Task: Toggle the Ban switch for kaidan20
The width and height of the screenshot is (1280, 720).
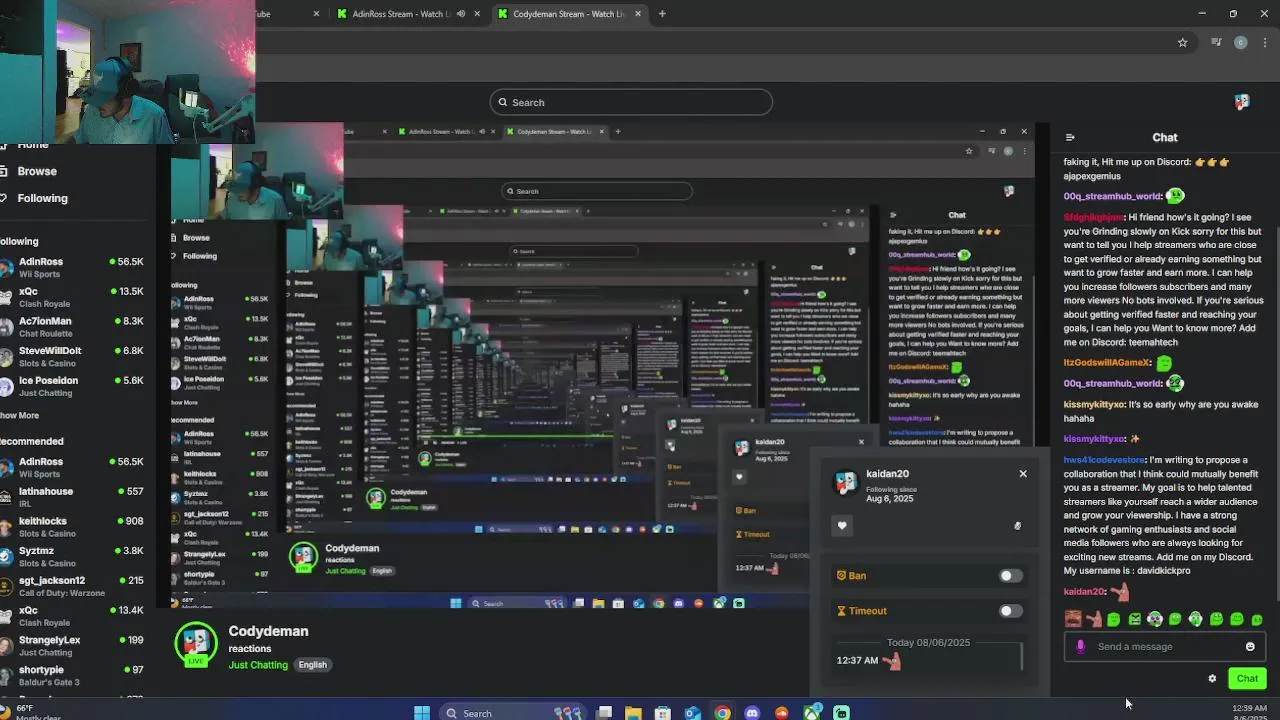Action: pyautogui.click(x=1011, y=576)
